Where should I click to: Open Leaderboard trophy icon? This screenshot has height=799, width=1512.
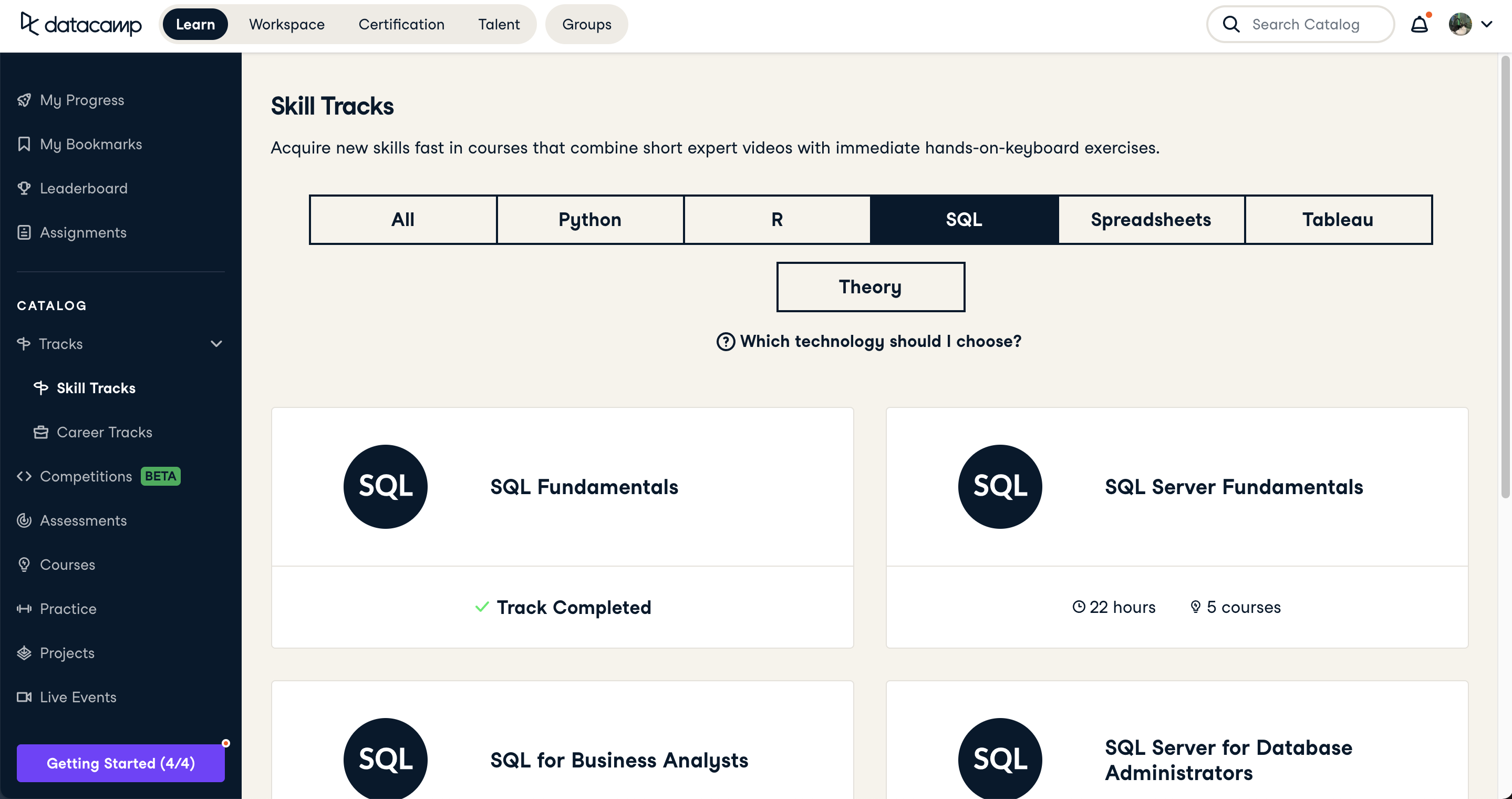(x=24, y=188)
